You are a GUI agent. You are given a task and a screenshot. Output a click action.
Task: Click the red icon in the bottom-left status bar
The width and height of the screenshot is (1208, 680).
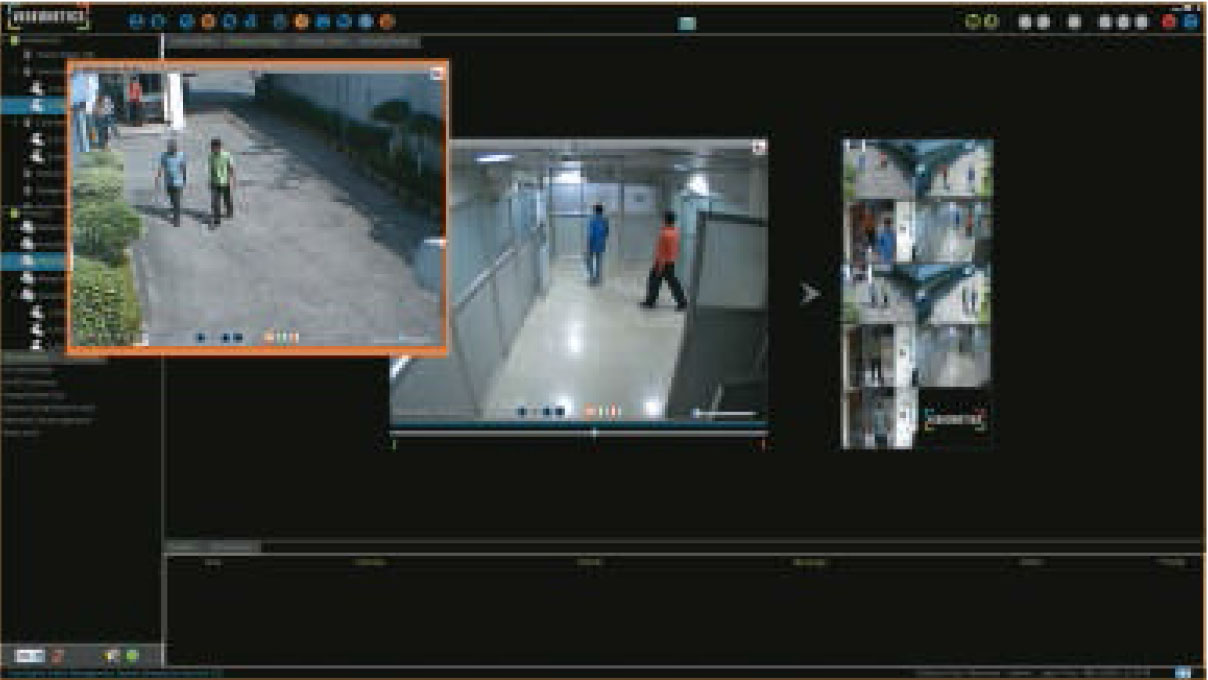[x=58, y=656]
